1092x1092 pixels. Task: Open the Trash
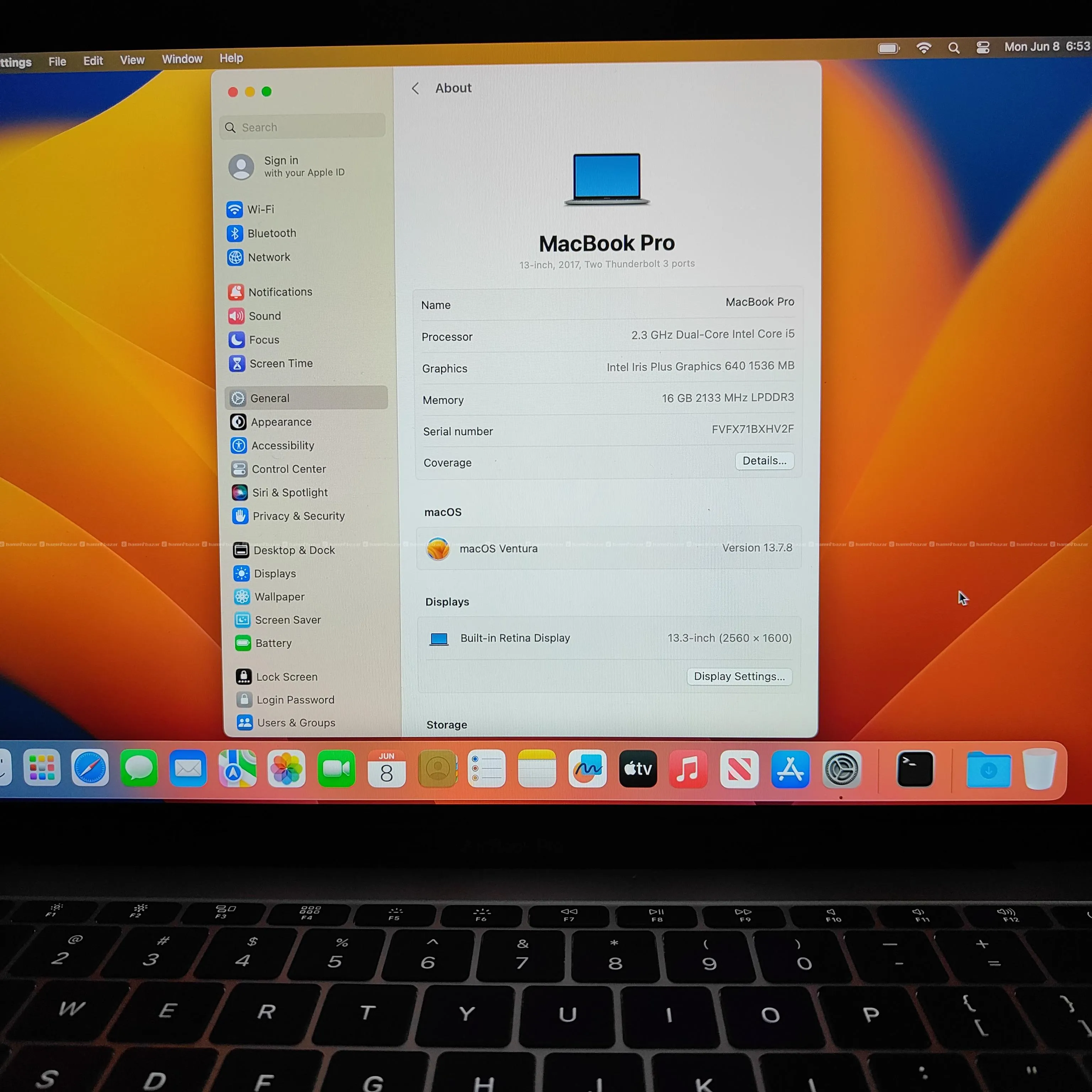1039,769
